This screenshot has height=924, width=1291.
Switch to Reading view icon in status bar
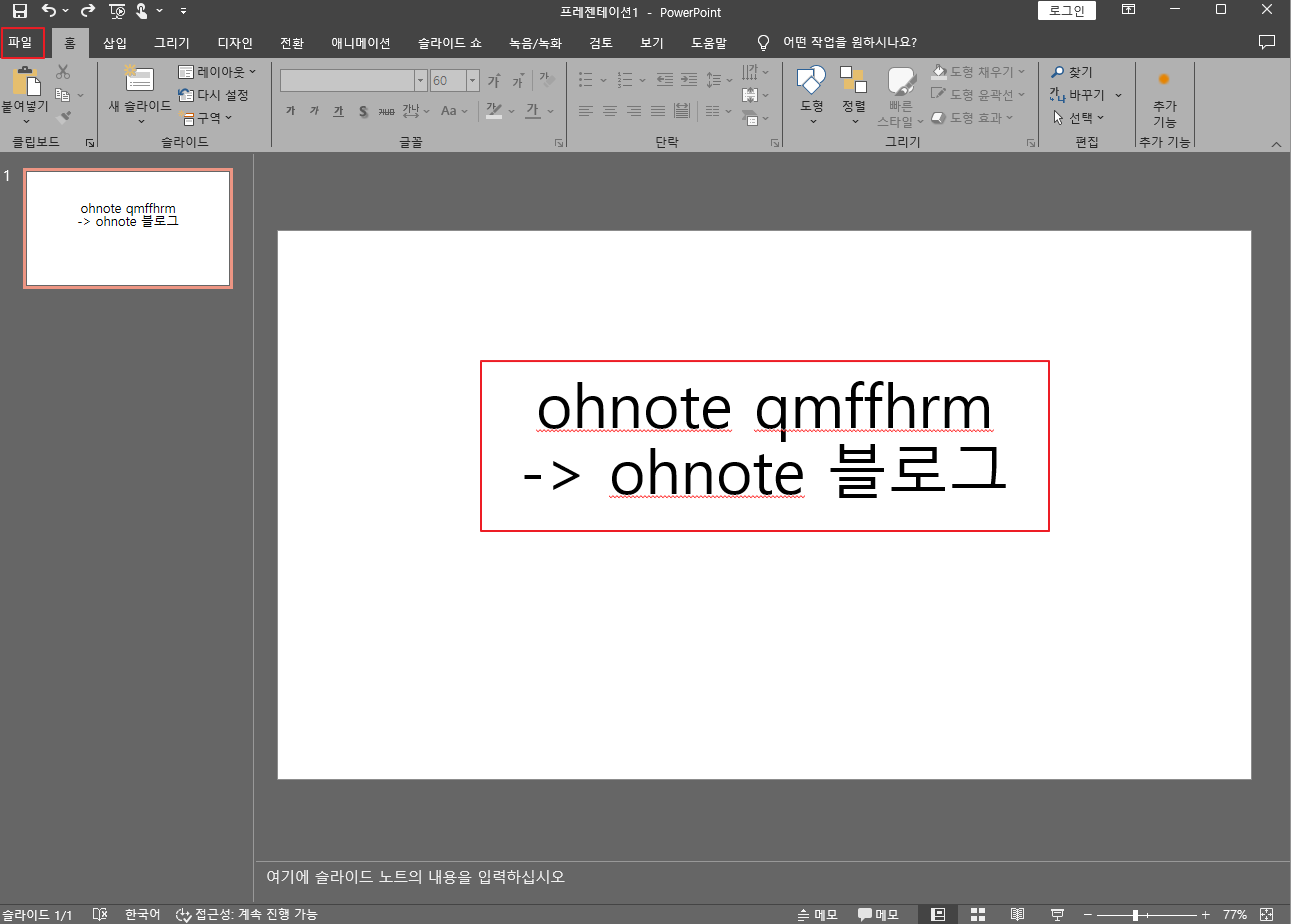click(x=1017, y=914)
